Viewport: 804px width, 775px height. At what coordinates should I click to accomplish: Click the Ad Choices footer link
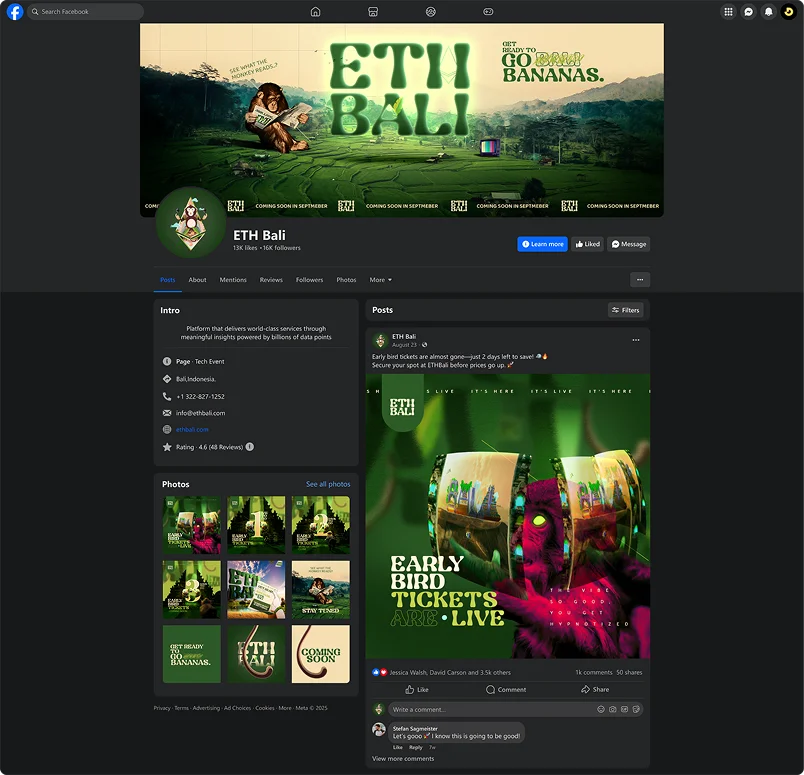pos(237,708)
